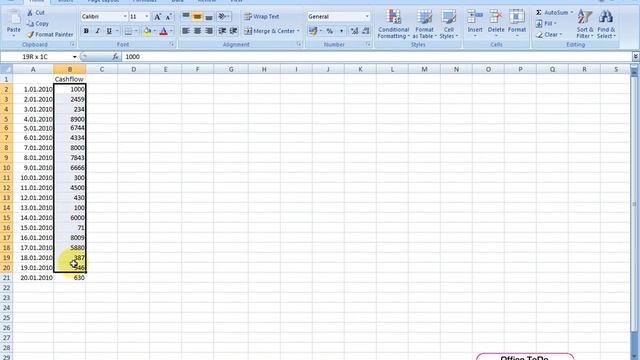Viewport: 640px width, 360px height.
Task: Align text right
Action: (x=209, y=31)
